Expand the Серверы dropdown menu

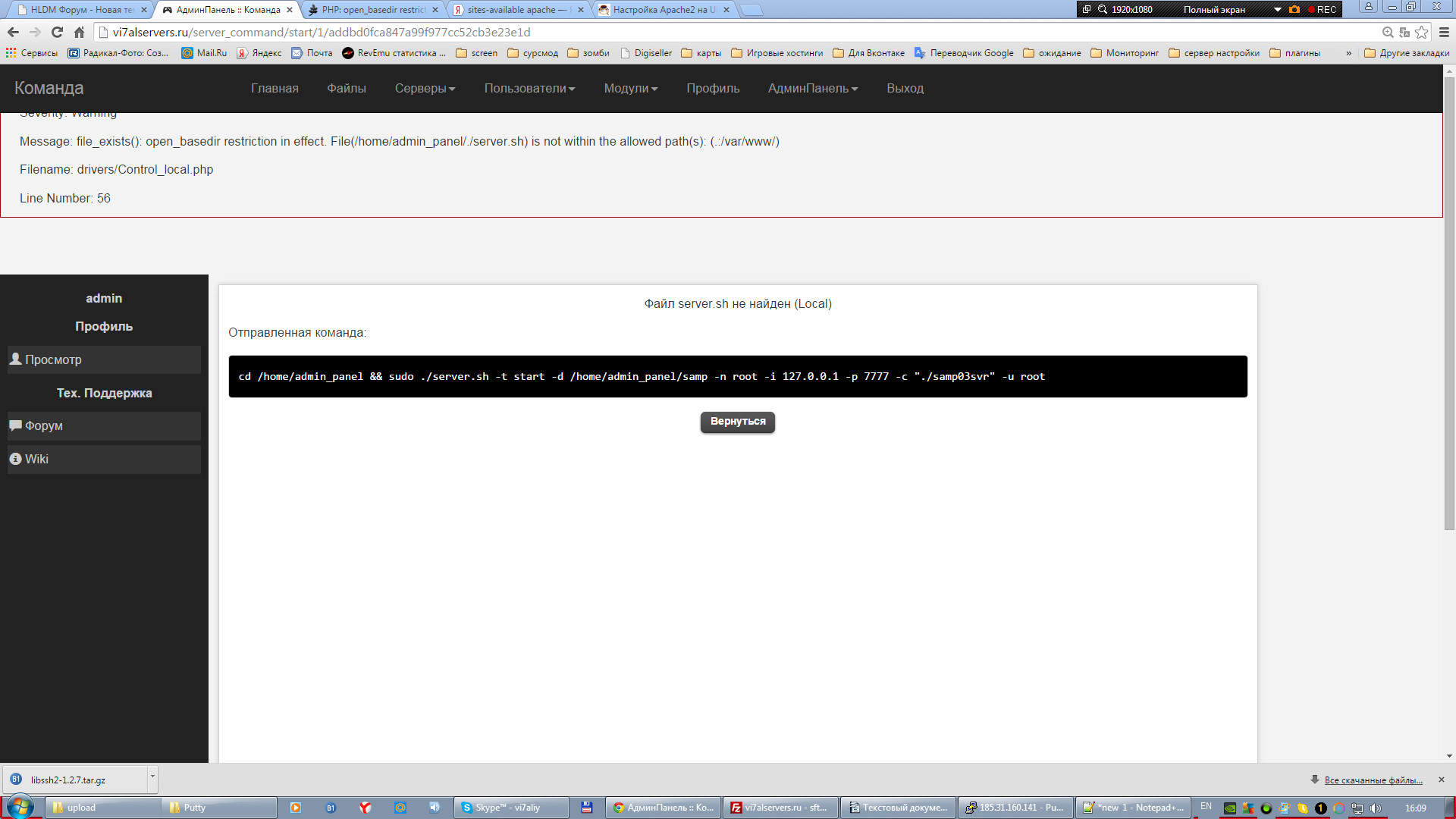pos(425,89)
